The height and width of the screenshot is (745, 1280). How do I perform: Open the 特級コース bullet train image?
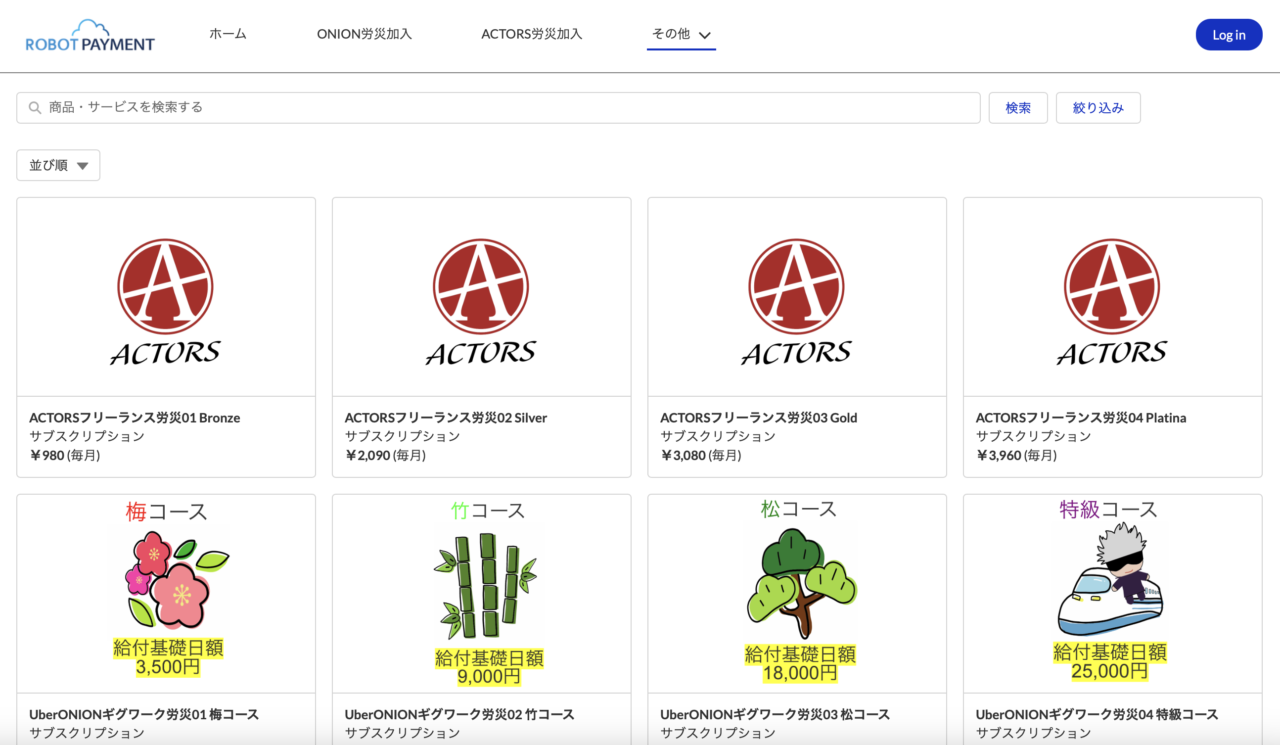pos(1109,591)
